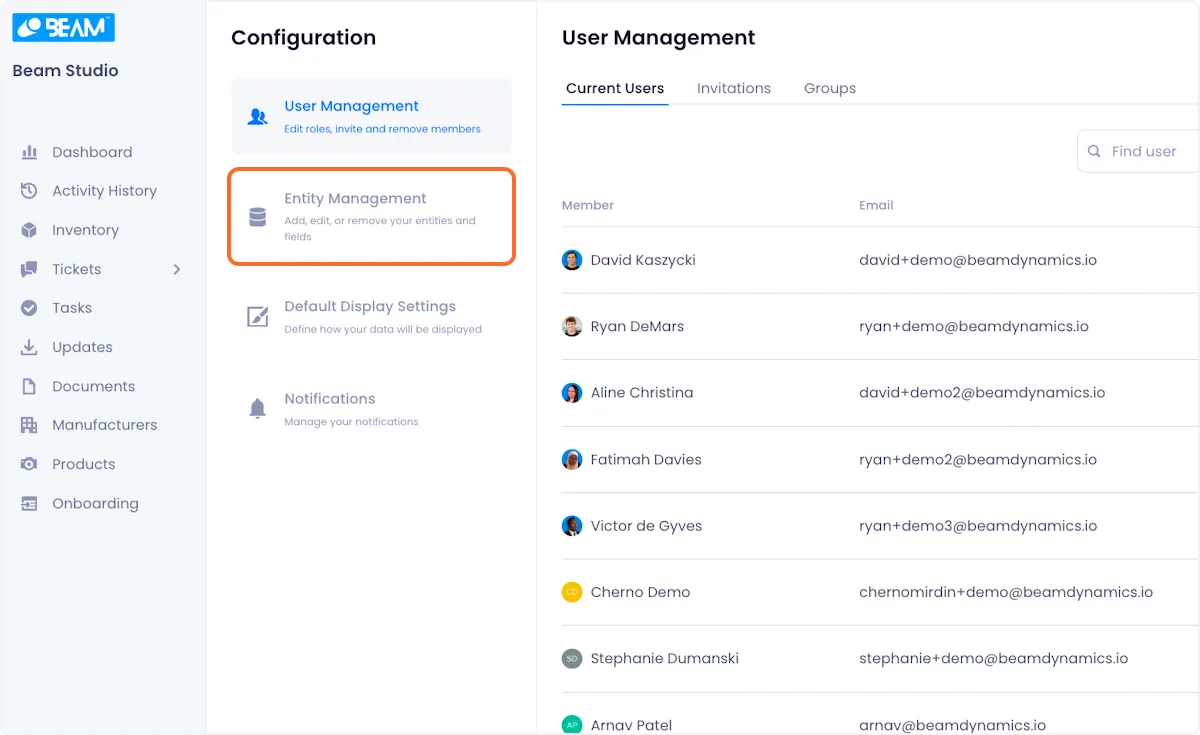The image size is (1200, 735).
Task: Click the Default Display Settings edit icon
Action: click(257, 317)
